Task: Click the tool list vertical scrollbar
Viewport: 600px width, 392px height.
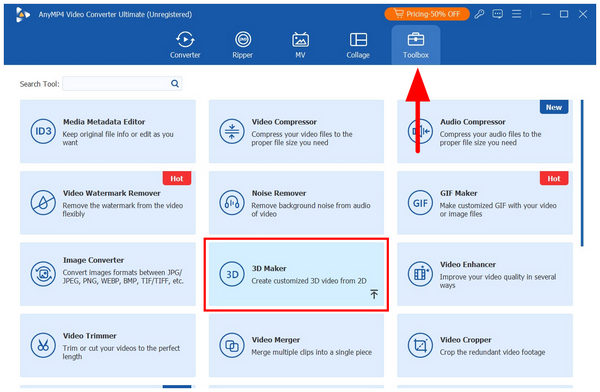Action: coord(582,173)
